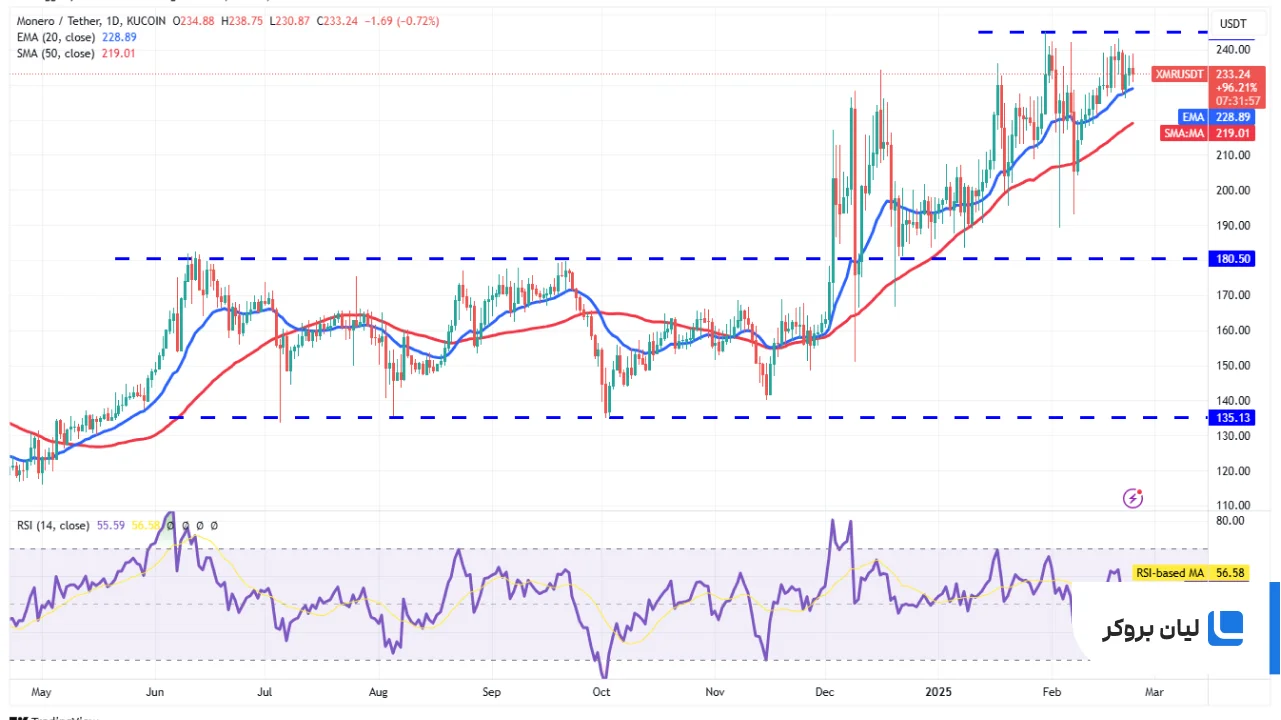The height and width of the screenshot is (720, 1281).
Task: Click the 170.00 price scale value
Action: click(1231, 296)
